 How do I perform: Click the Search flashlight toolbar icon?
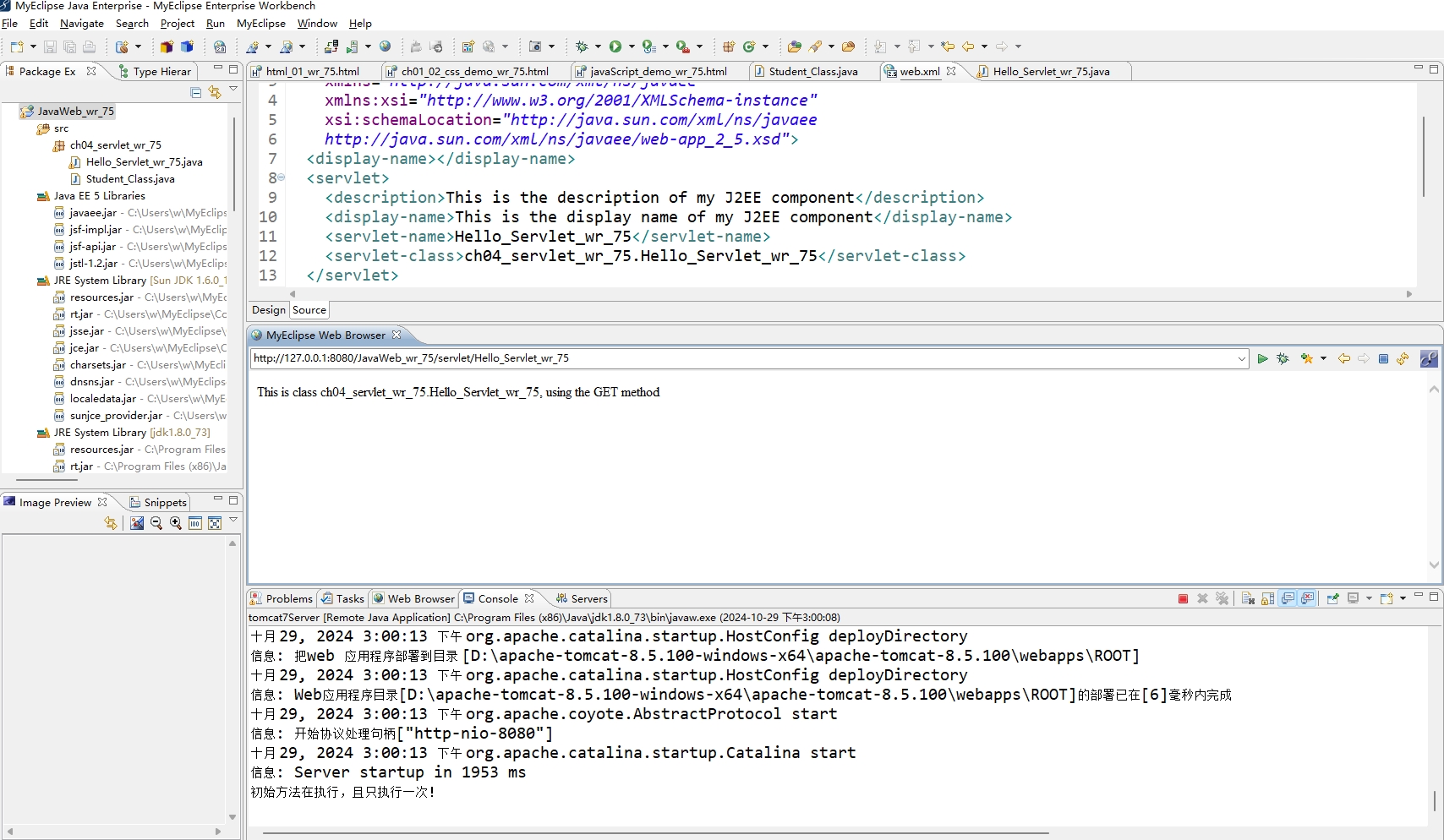[x=816, y=46]
